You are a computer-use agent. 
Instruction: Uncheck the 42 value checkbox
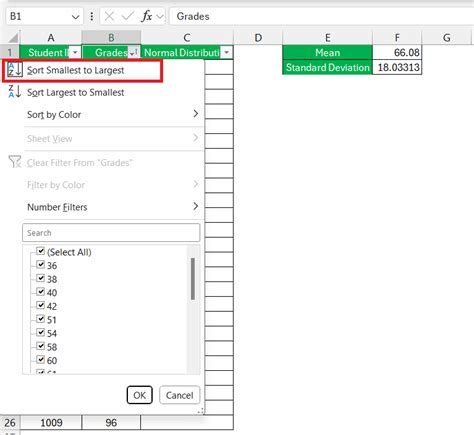tap(40, 305)
